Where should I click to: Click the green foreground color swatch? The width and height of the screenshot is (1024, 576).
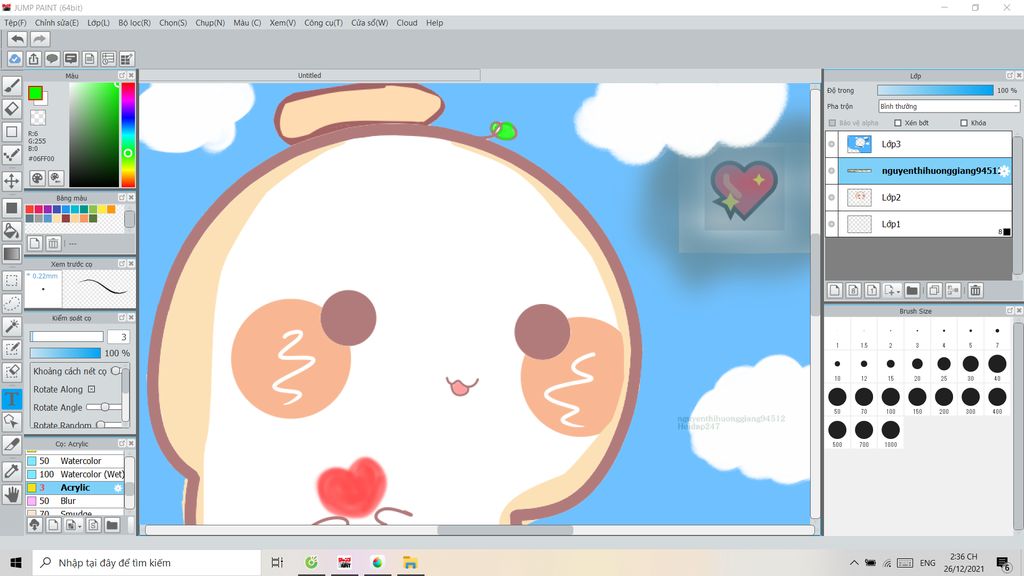[x=35, y=93]
